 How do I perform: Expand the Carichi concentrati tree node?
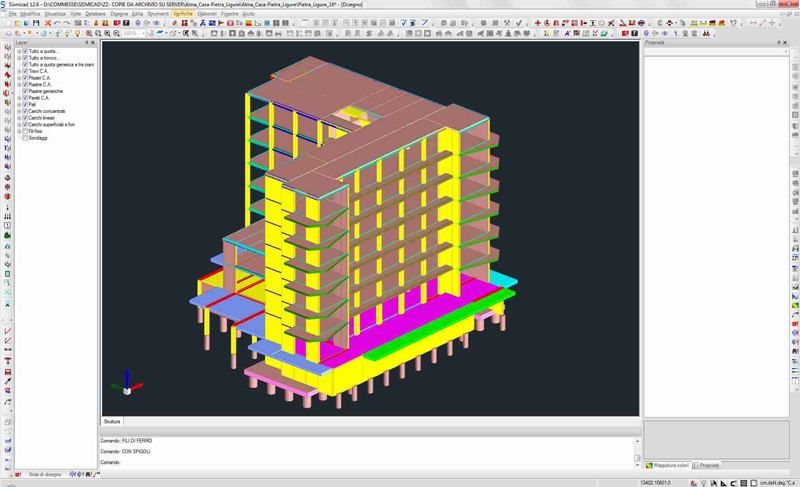19,111
